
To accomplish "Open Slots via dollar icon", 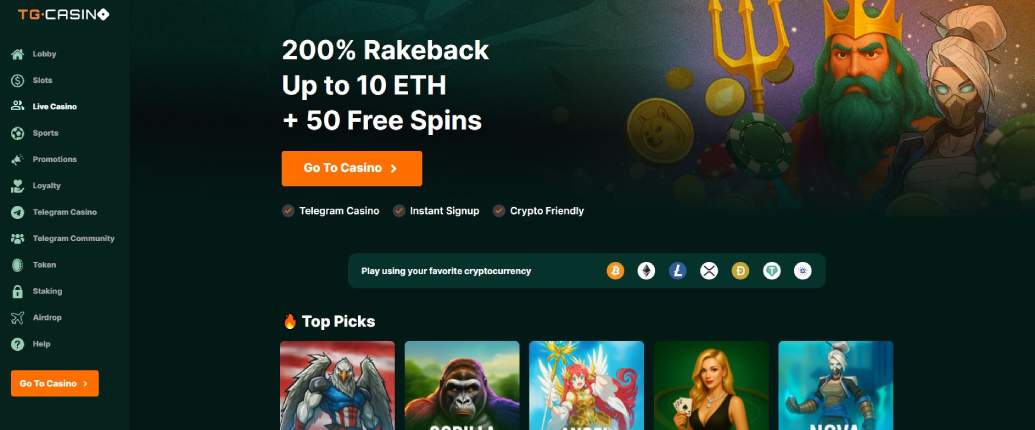I will pyautogui.click(x=18, y=81).
